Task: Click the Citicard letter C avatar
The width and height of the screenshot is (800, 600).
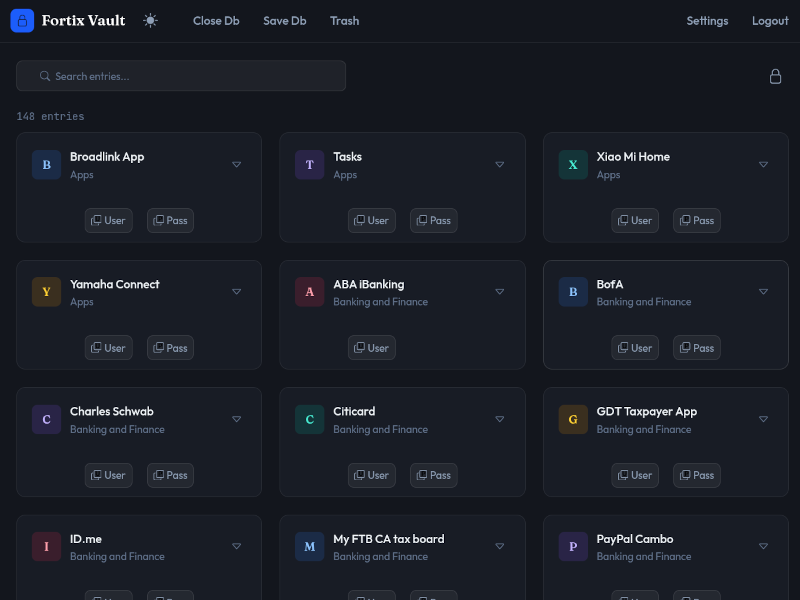Action: pos(310,419)
